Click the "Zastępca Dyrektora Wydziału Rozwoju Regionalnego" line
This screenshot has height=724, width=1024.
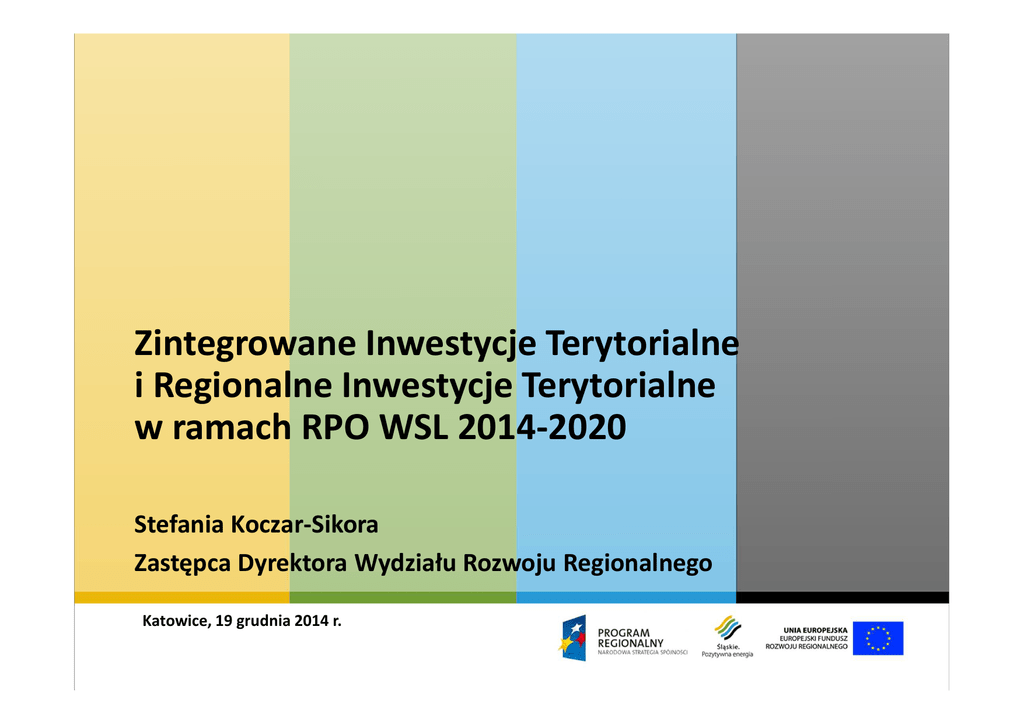423,563
